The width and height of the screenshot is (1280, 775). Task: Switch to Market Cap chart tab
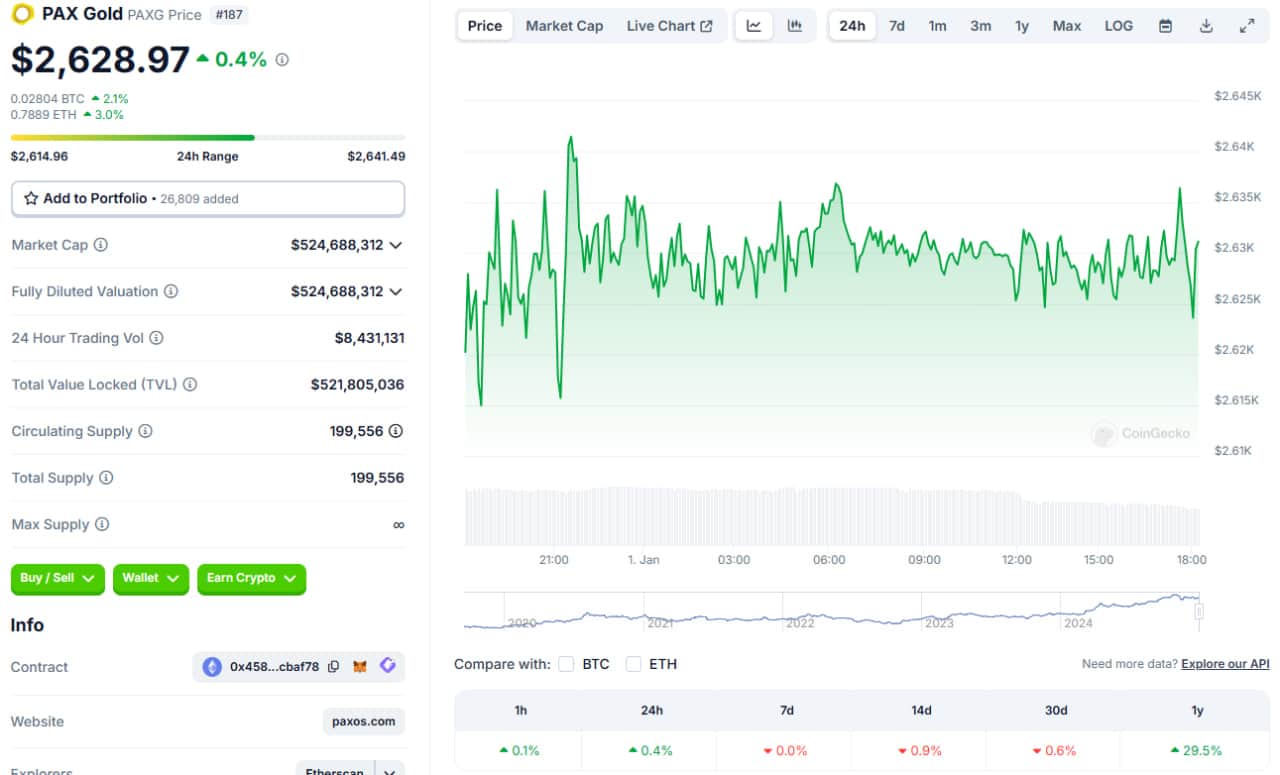[x=564, y=26]
